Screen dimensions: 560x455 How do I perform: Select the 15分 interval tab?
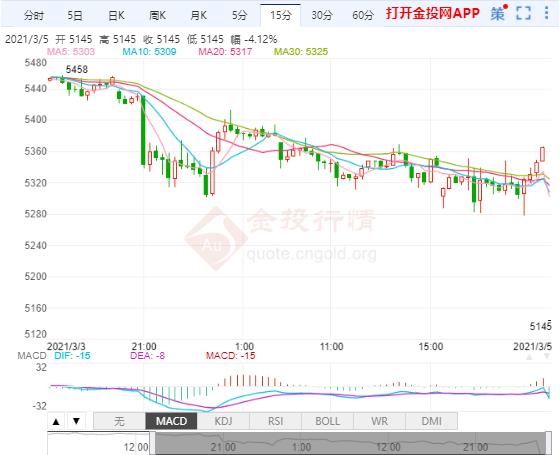pyautogui.click(x=280, y=15)
